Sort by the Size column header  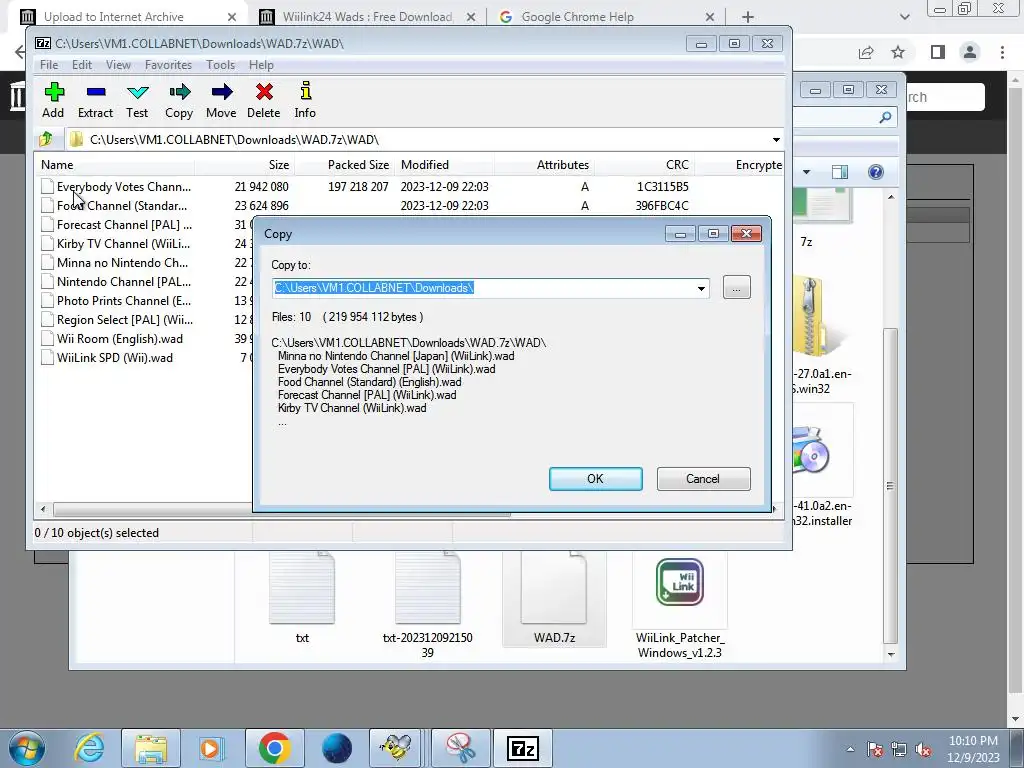point(244,165)
